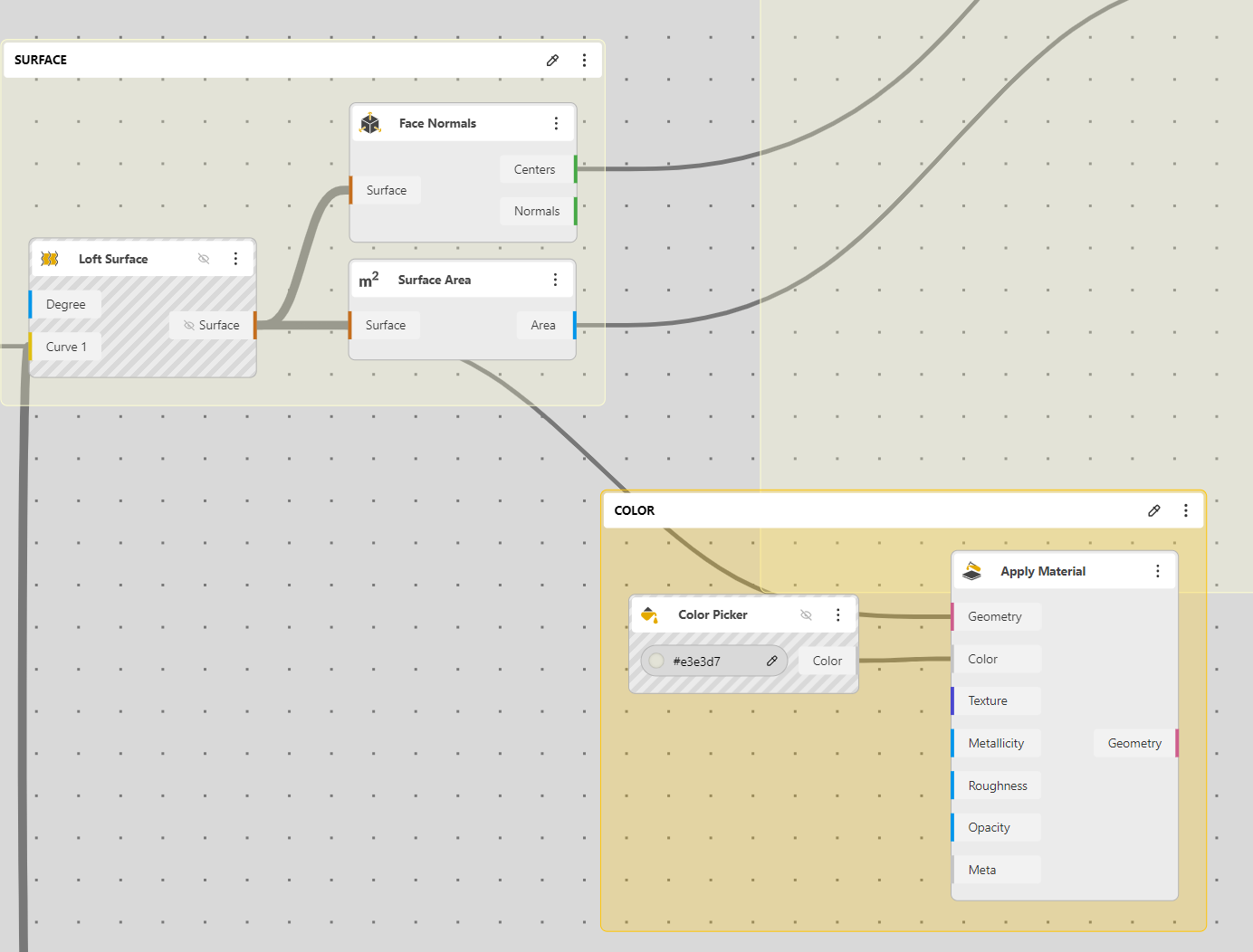This screenshot has height=952, width=1253.
Task: Open the Surface Area node options menu
Action: (x=555, y=281)
